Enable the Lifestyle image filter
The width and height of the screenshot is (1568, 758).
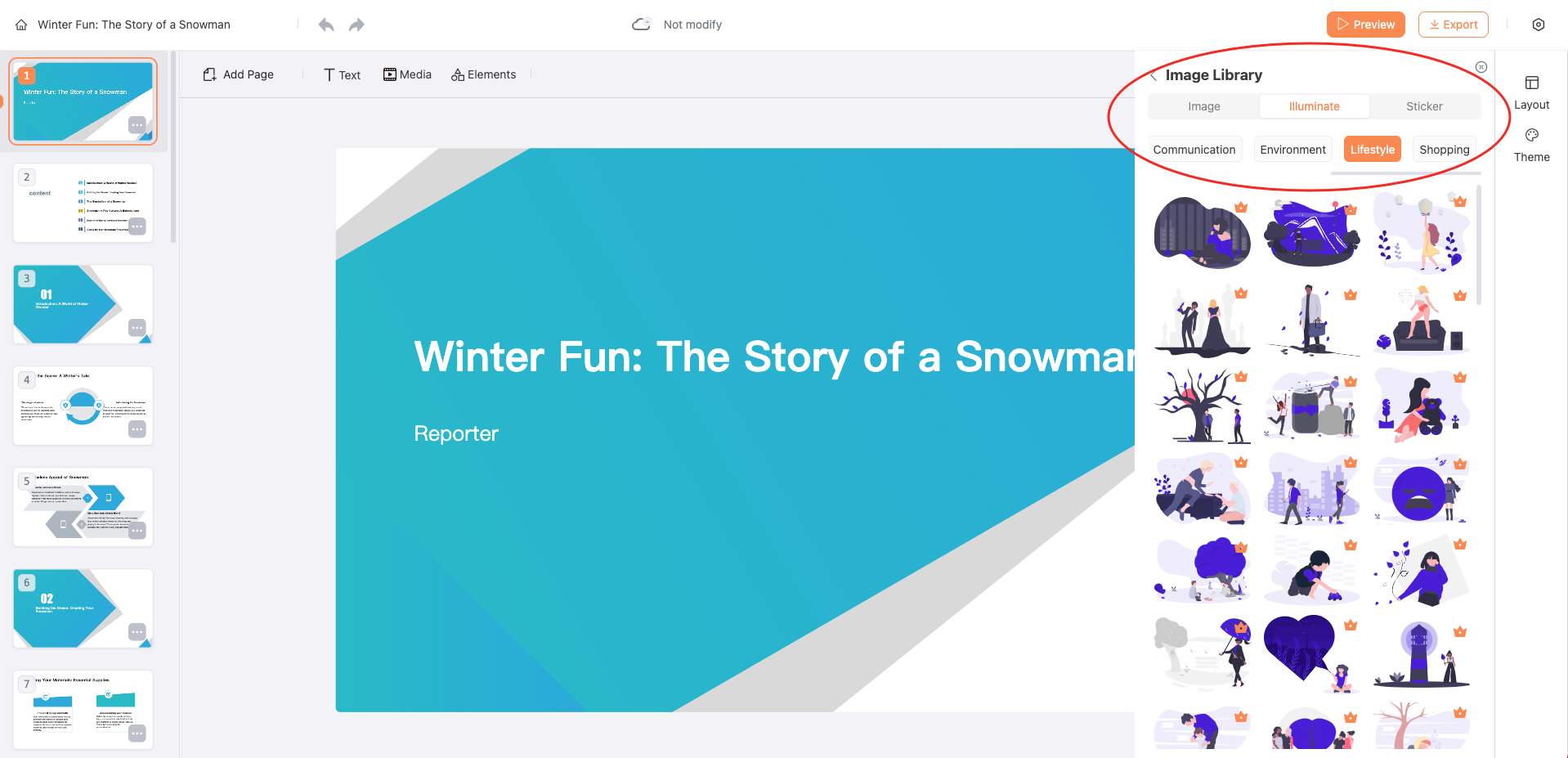point(1372,149)
